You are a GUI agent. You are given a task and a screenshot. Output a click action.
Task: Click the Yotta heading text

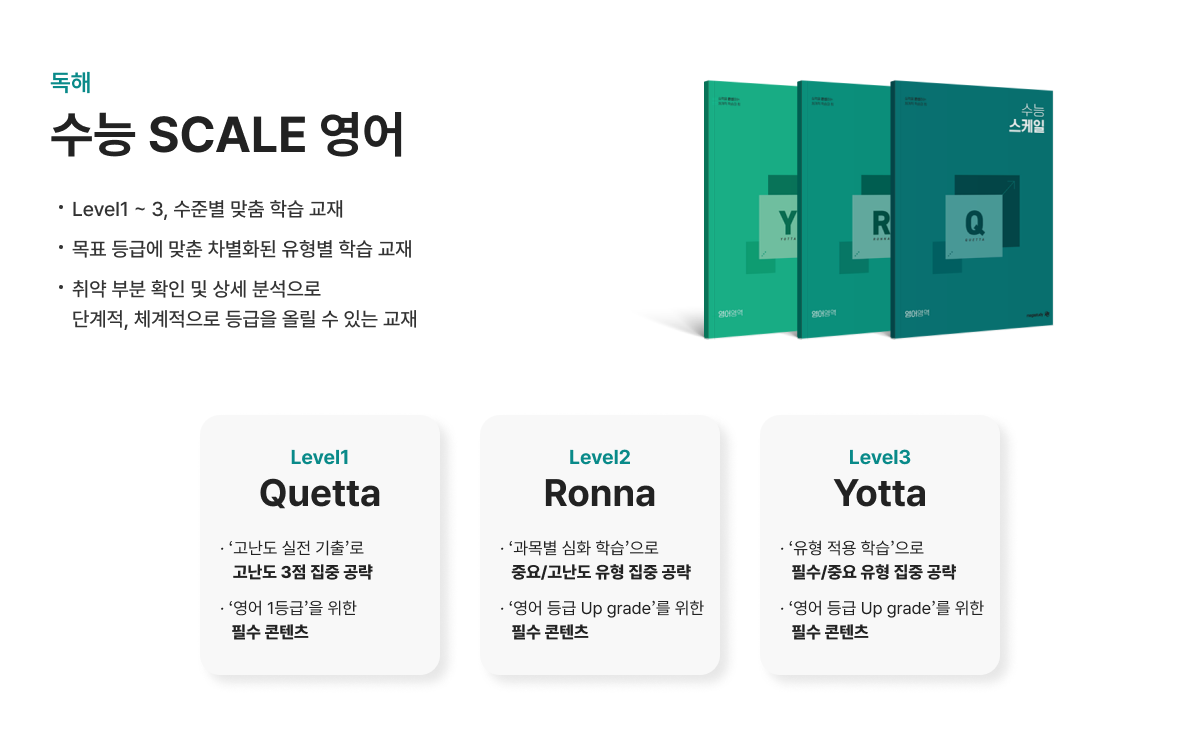click(880, 493)
